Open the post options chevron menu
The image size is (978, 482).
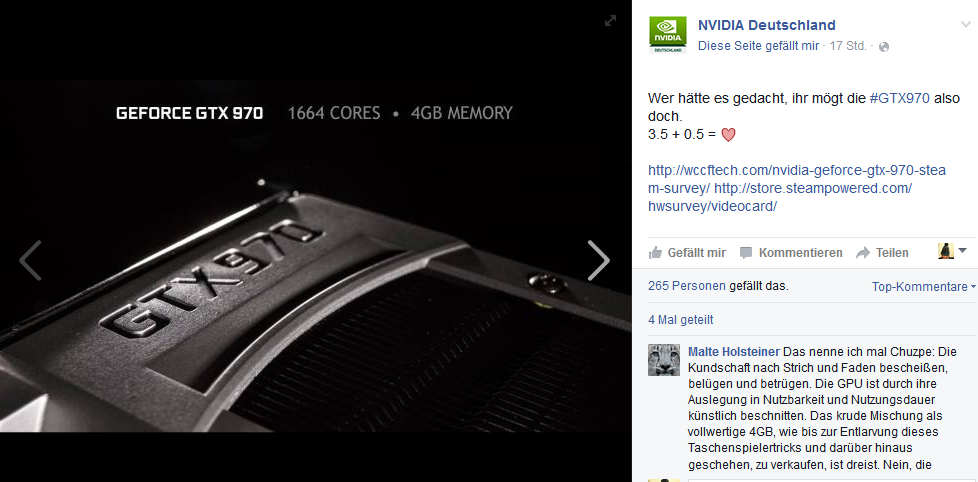pyautogui.click(x=966, y=24)
